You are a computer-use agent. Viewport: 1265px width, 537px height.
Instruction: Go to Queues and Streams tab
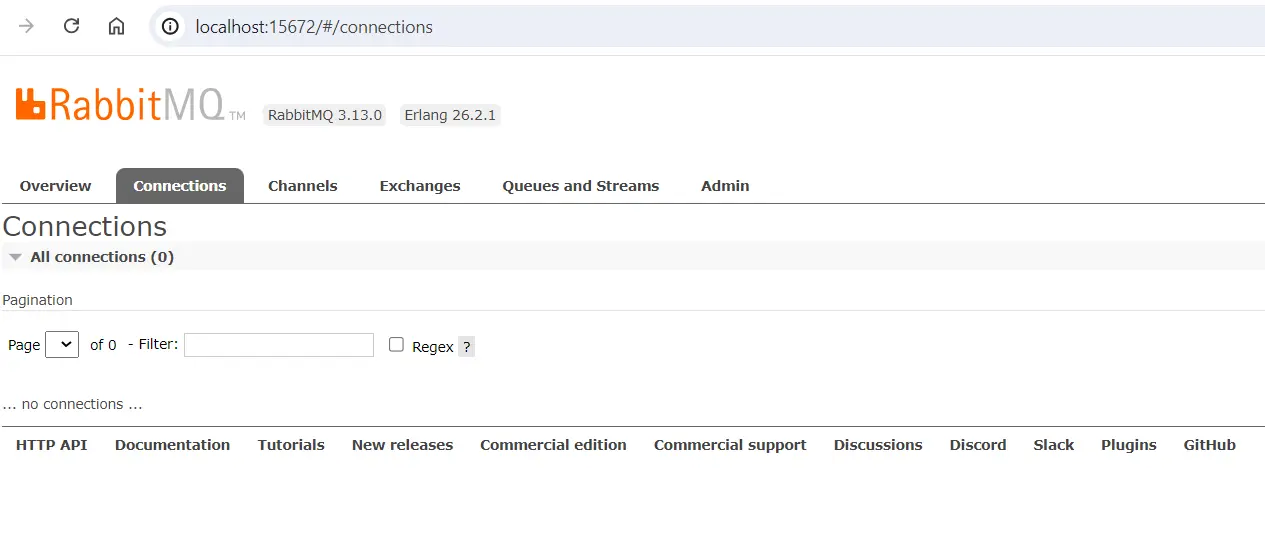[581, 186]
